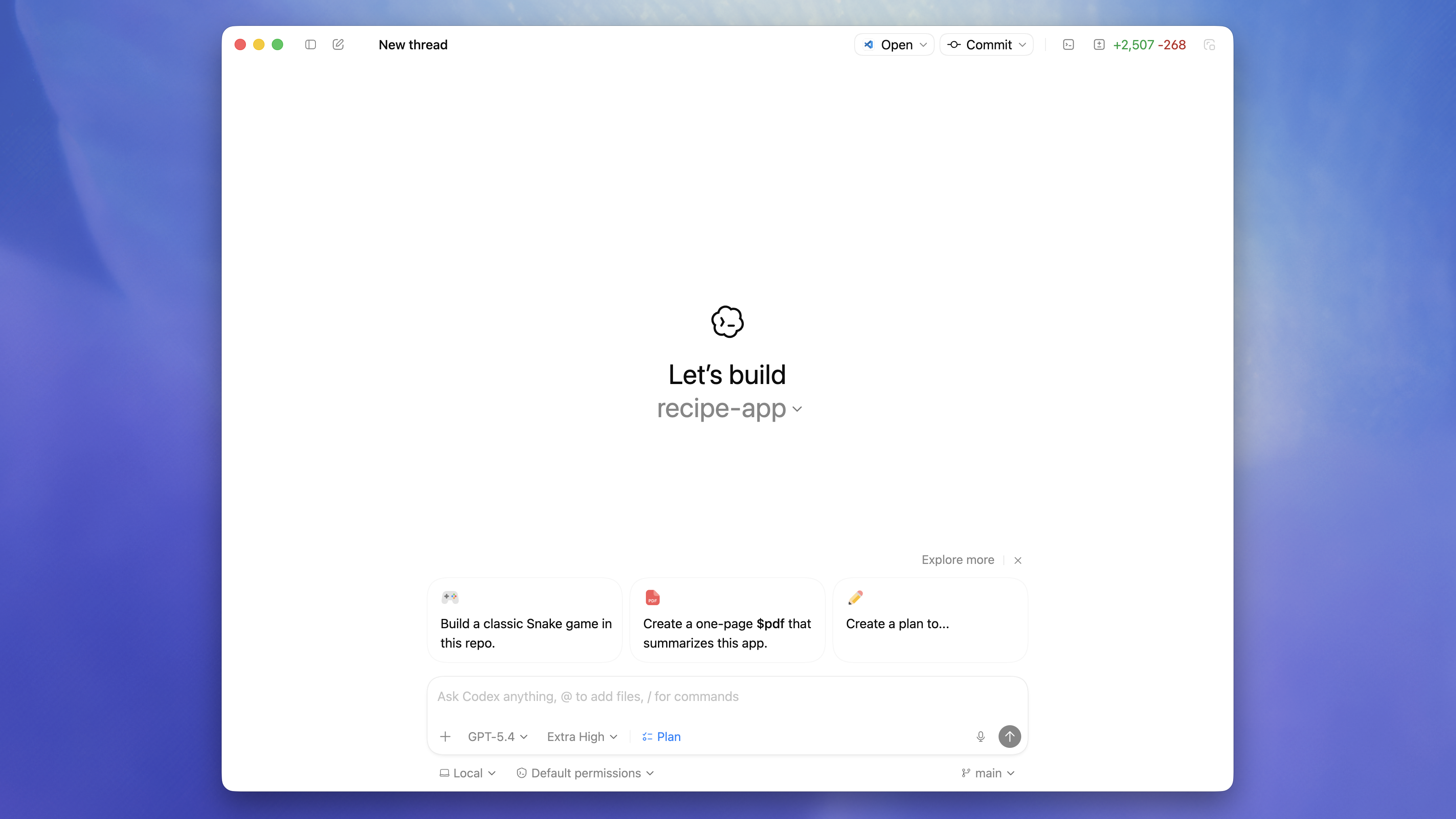Click the green maximize traffic light
1456x819 pixels.
pos(277,44)
